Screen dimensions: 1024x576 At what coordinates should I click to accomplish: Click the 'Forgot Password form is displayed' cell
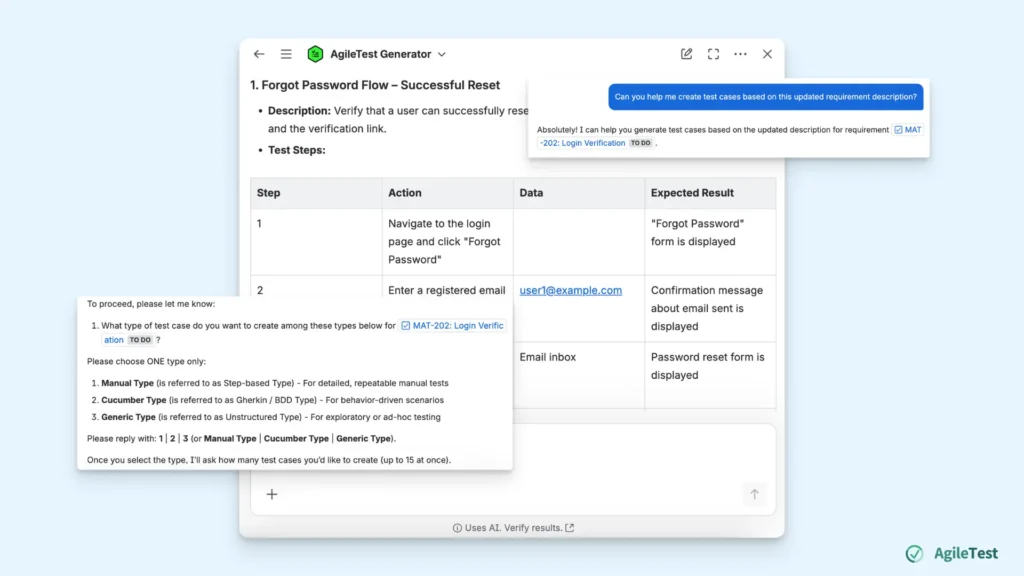point(710,242)
